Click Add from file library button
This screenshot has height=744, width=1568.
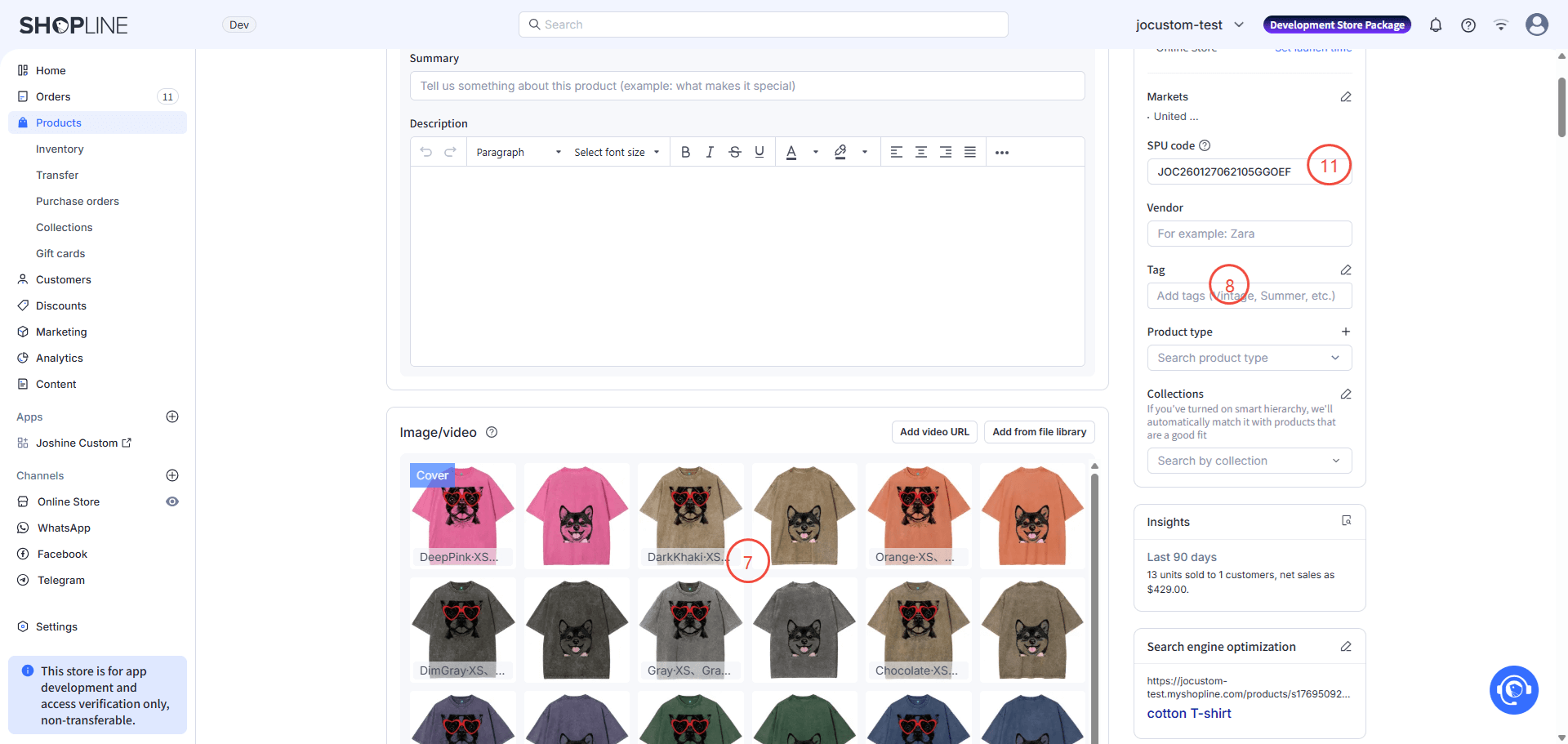click(1039, 432)
